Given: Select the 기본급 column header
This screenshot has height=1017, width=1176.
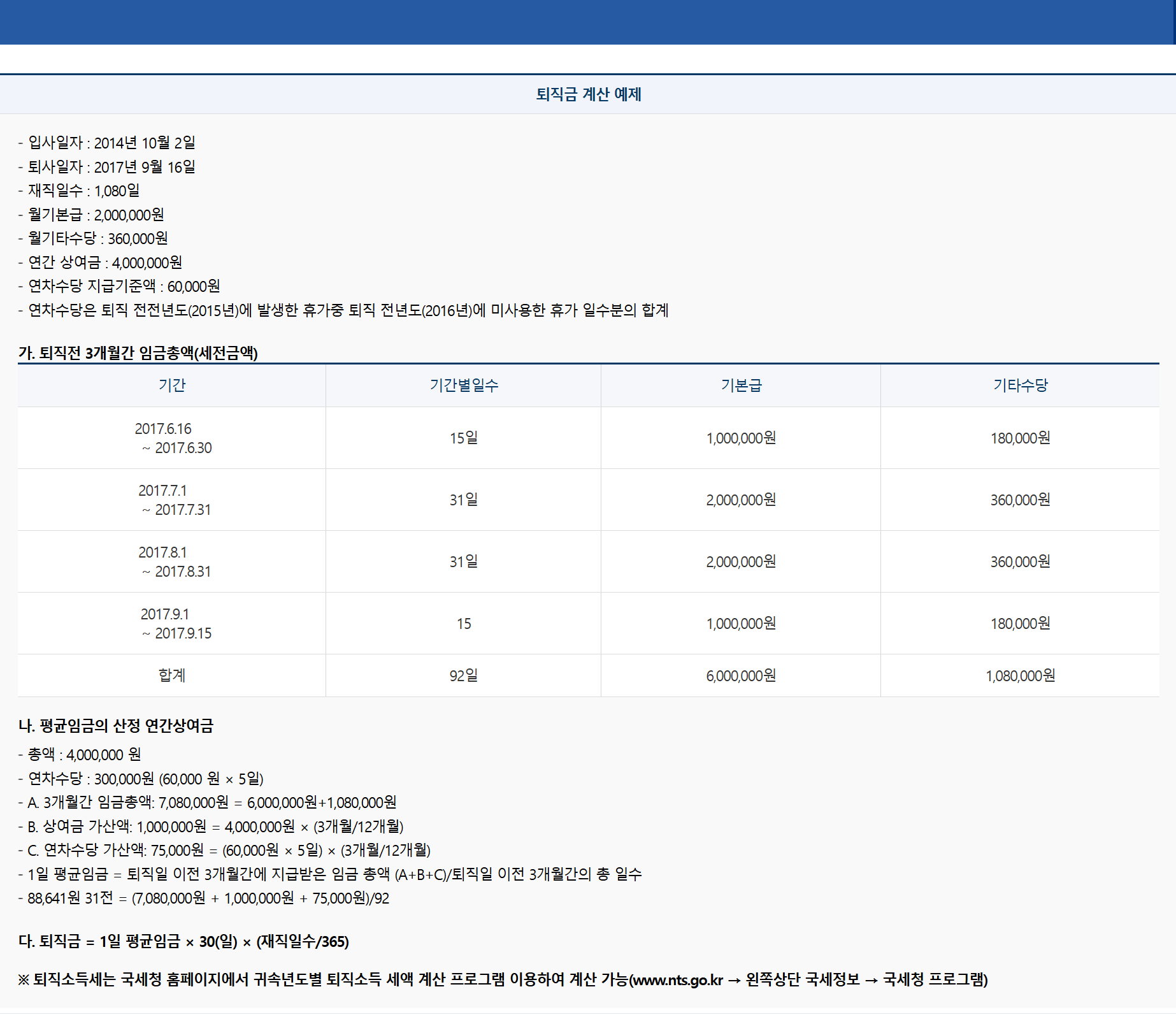Looking at the screenshot, I should click(740, 385).
